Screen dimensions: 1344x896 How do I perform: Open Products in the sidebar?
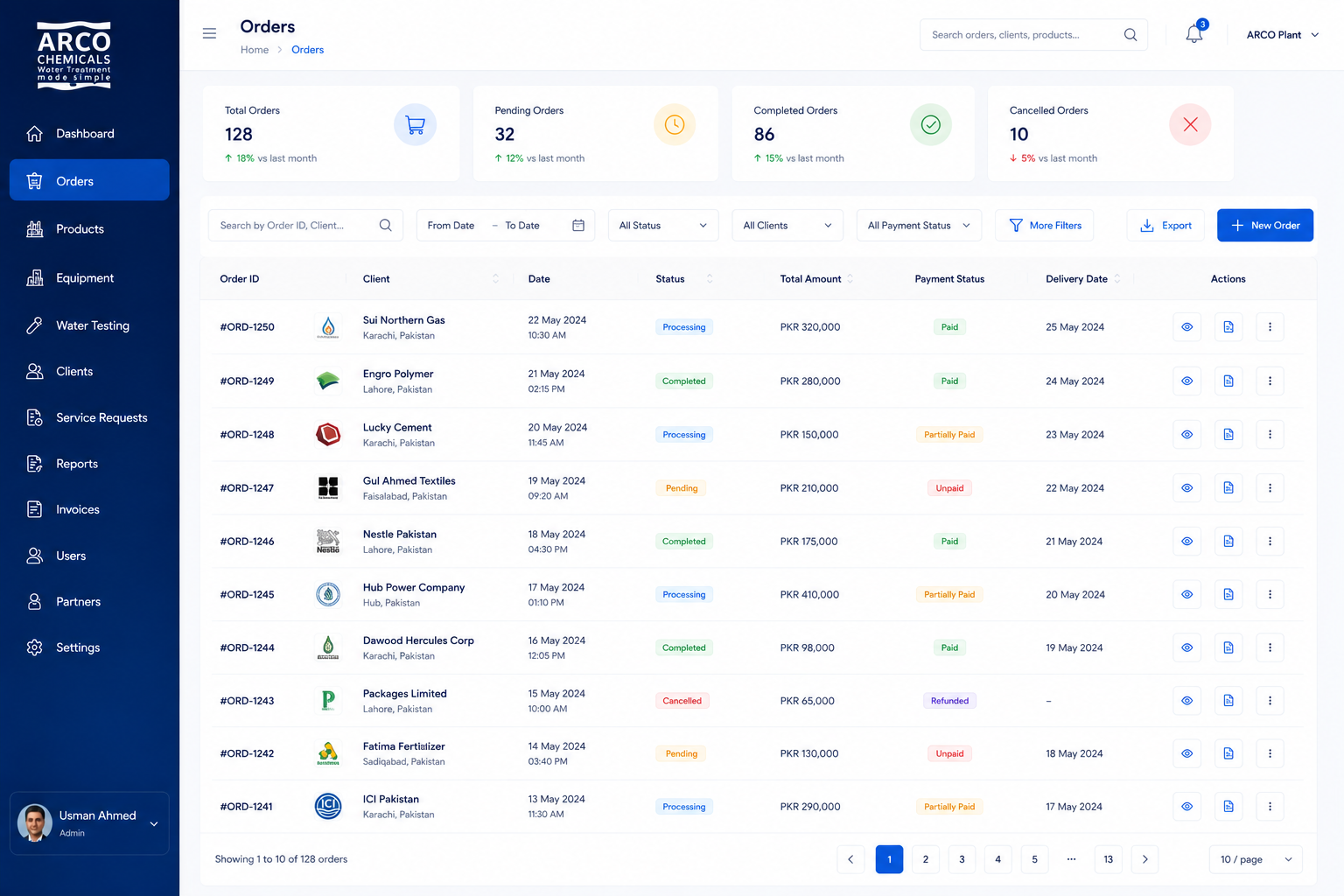tap(89, 229)
